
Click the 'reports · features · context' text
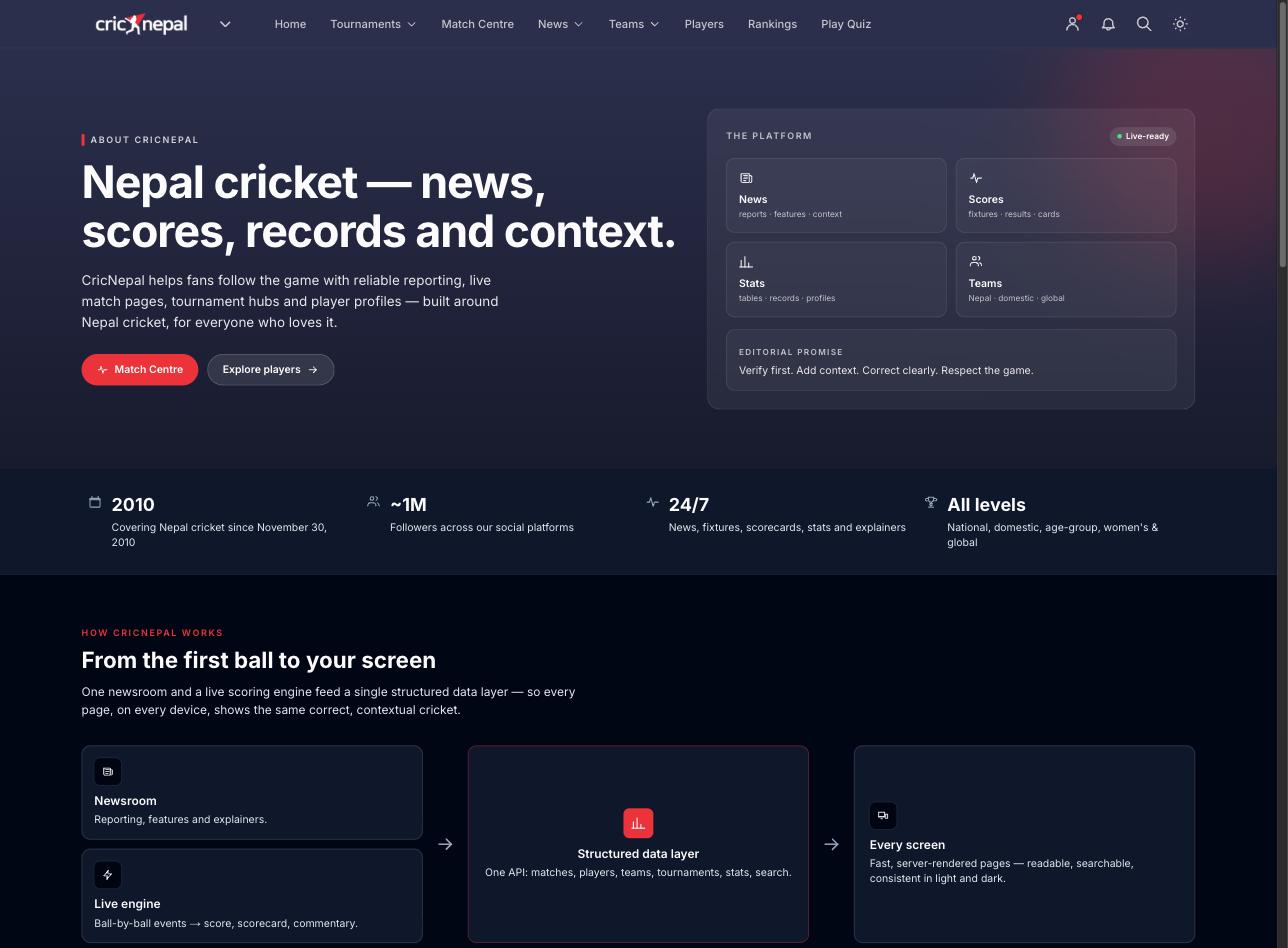(x=790, y=214)
